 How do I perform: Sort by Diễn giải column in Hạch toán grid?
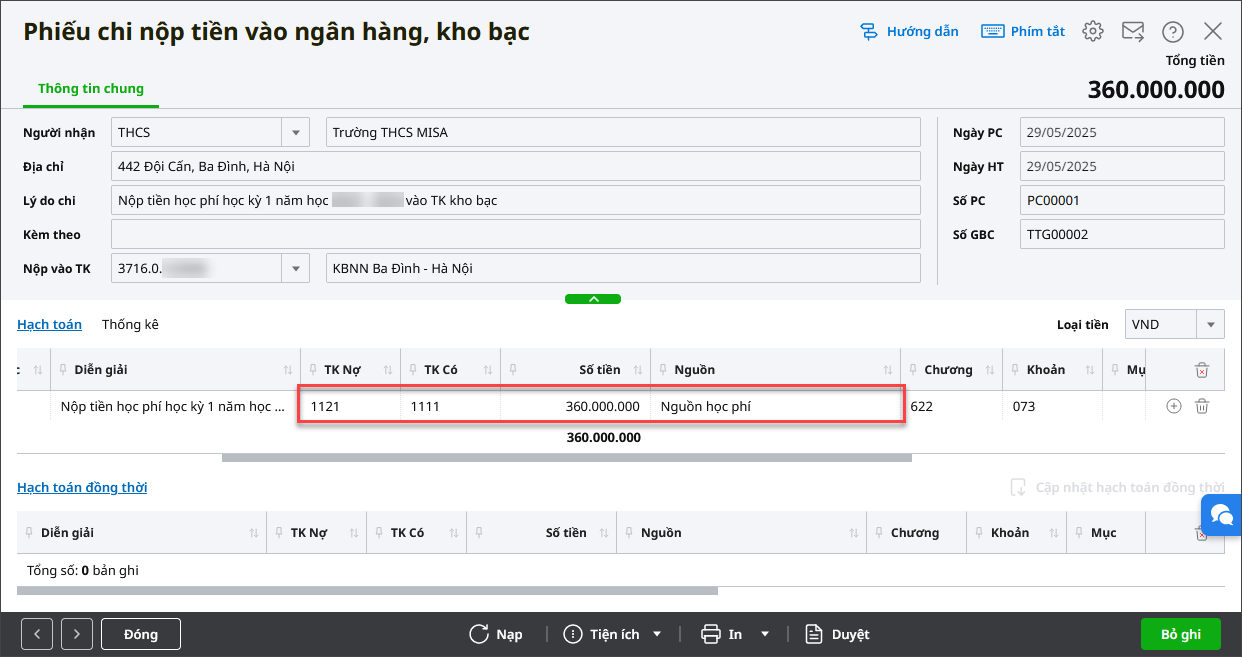tap(289, 370)
